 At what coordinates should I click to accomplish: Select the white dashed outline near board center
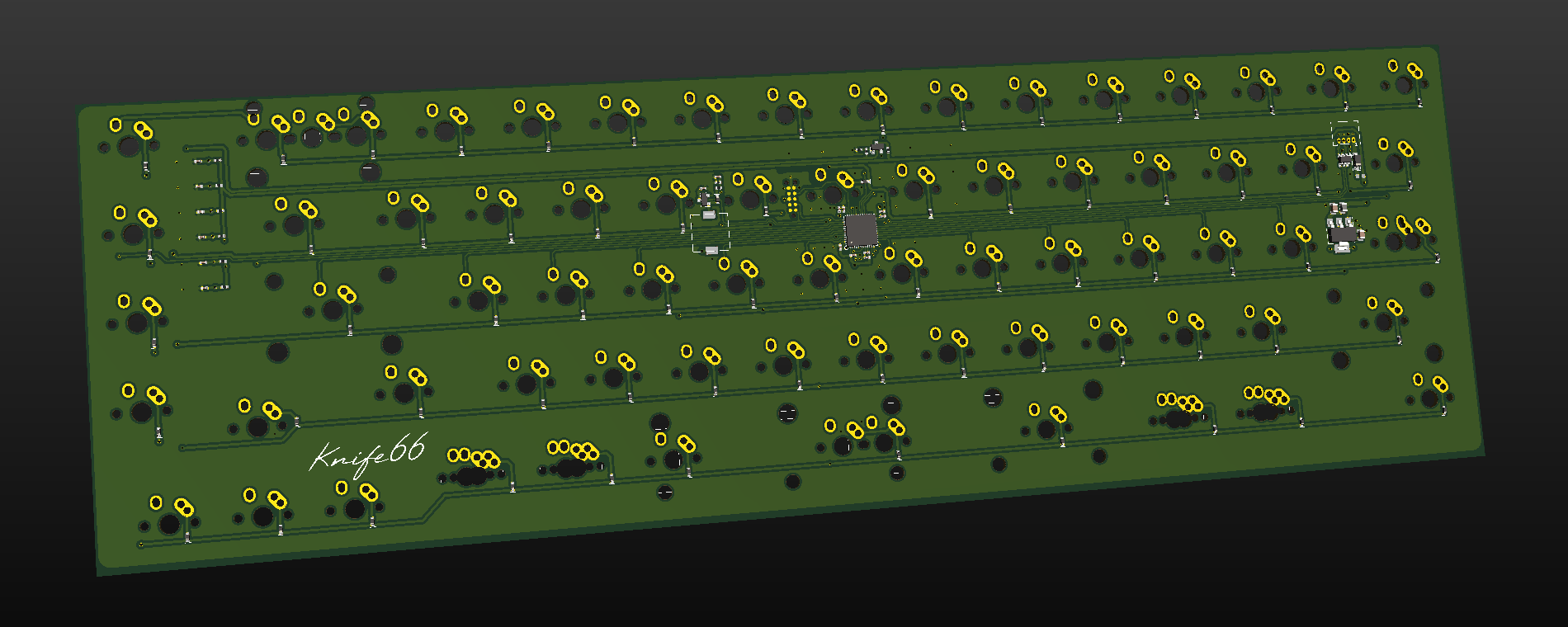(710, 233)
